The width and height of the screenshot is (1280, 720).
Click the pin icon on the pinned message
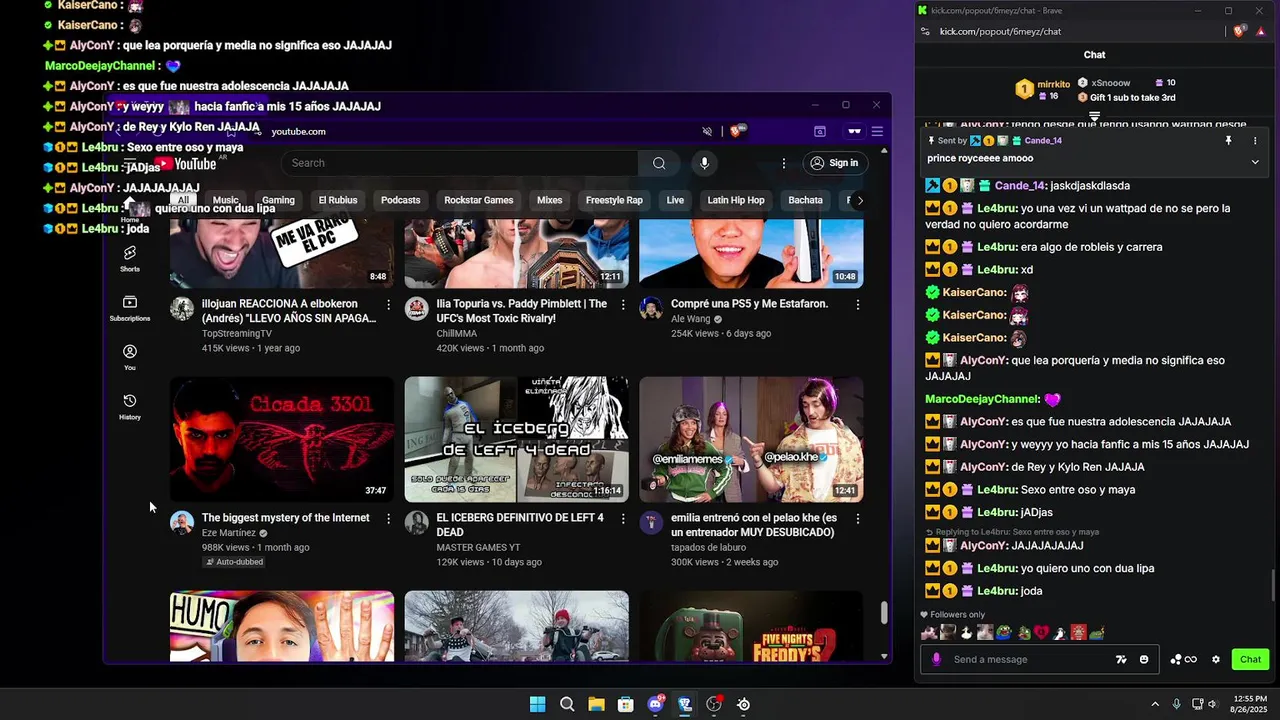pyautogui.click(x=1229, y=141)
